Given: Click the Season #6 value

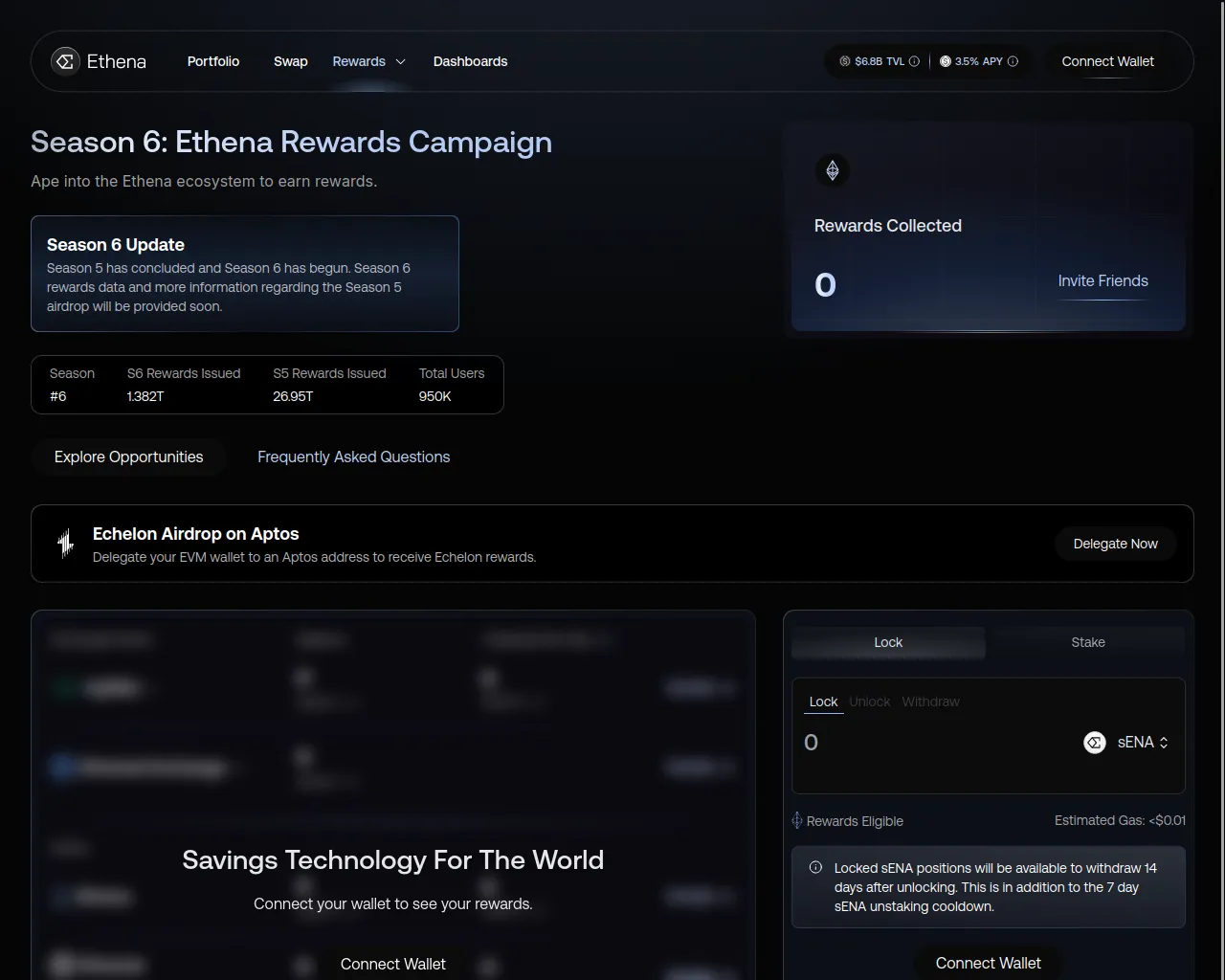Looking at the screenshot, I should click(x=58, y=396).
